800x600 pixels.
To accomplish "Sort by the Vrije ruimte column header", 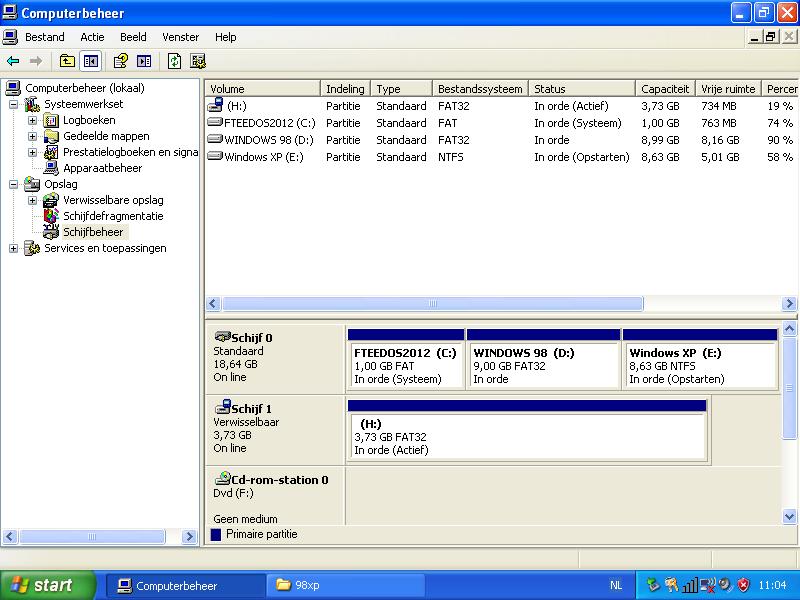I will click(x=728, y=89).
